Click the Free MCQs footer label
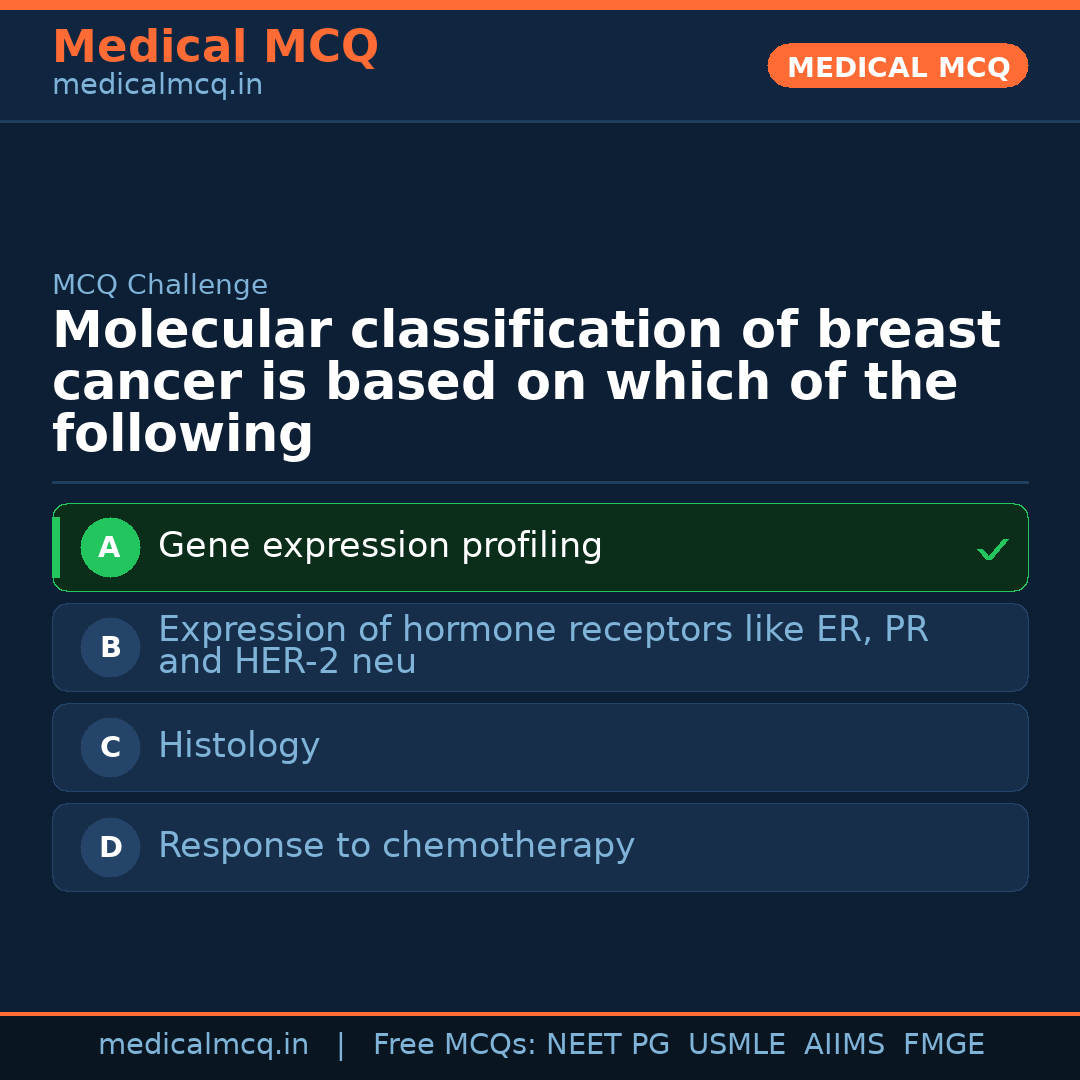Image resolution: width=1080 pixels, height=1080 pixels. tap(454, 1045)
